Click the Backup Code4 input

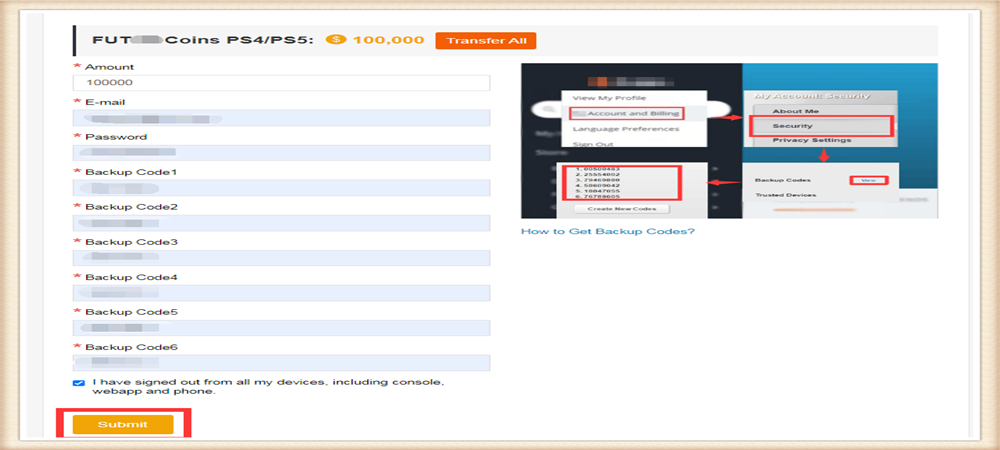click(x=281, y=293)
